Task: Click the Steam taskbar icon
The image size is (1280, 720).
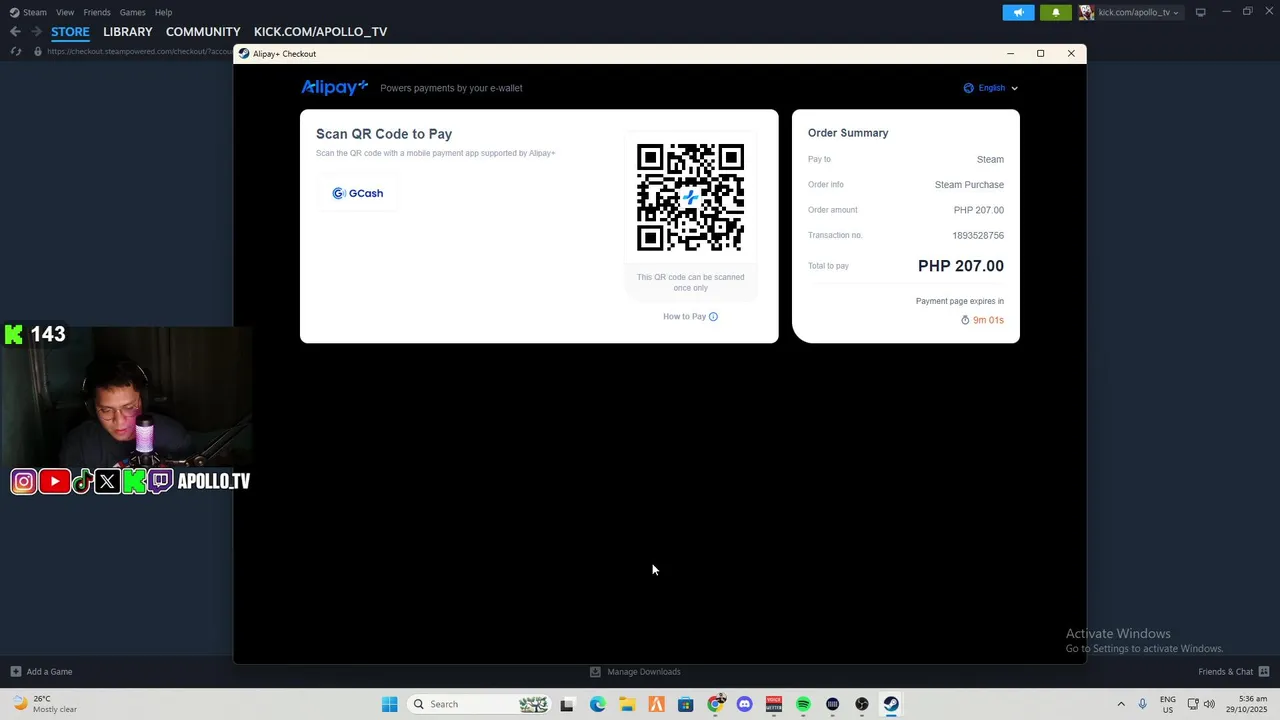Action: [x=891, y=704]
